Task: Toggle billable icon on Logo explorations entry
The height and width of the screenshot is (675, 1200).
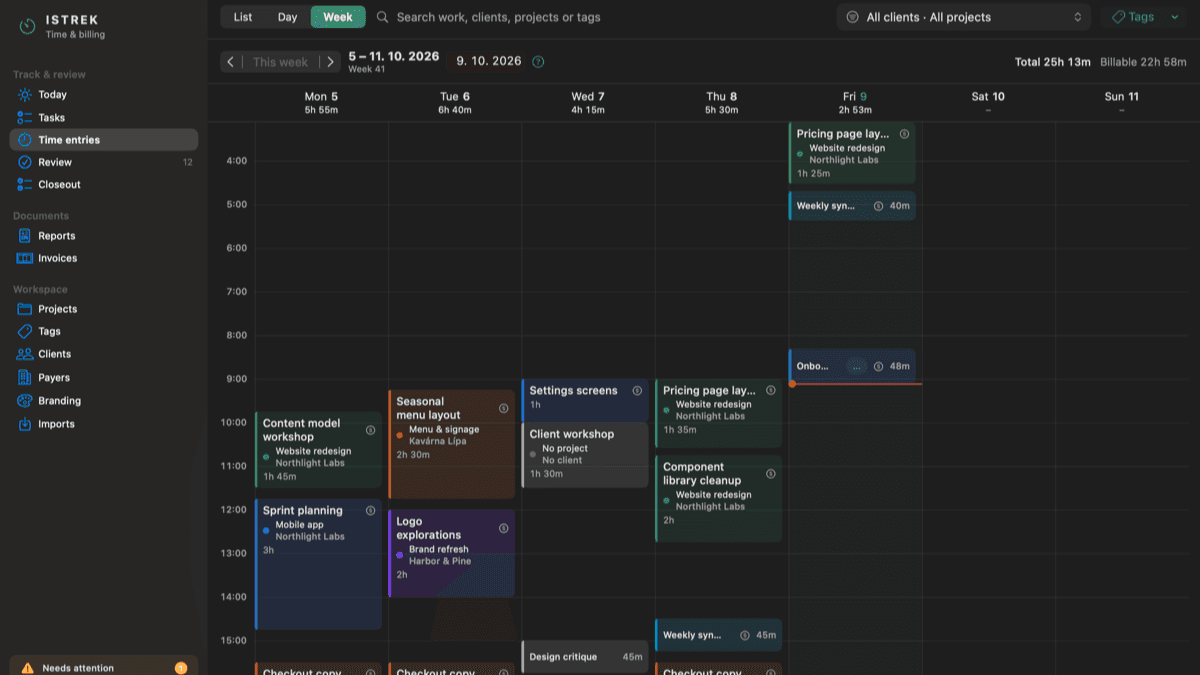Action: click(x=503, y=528)
